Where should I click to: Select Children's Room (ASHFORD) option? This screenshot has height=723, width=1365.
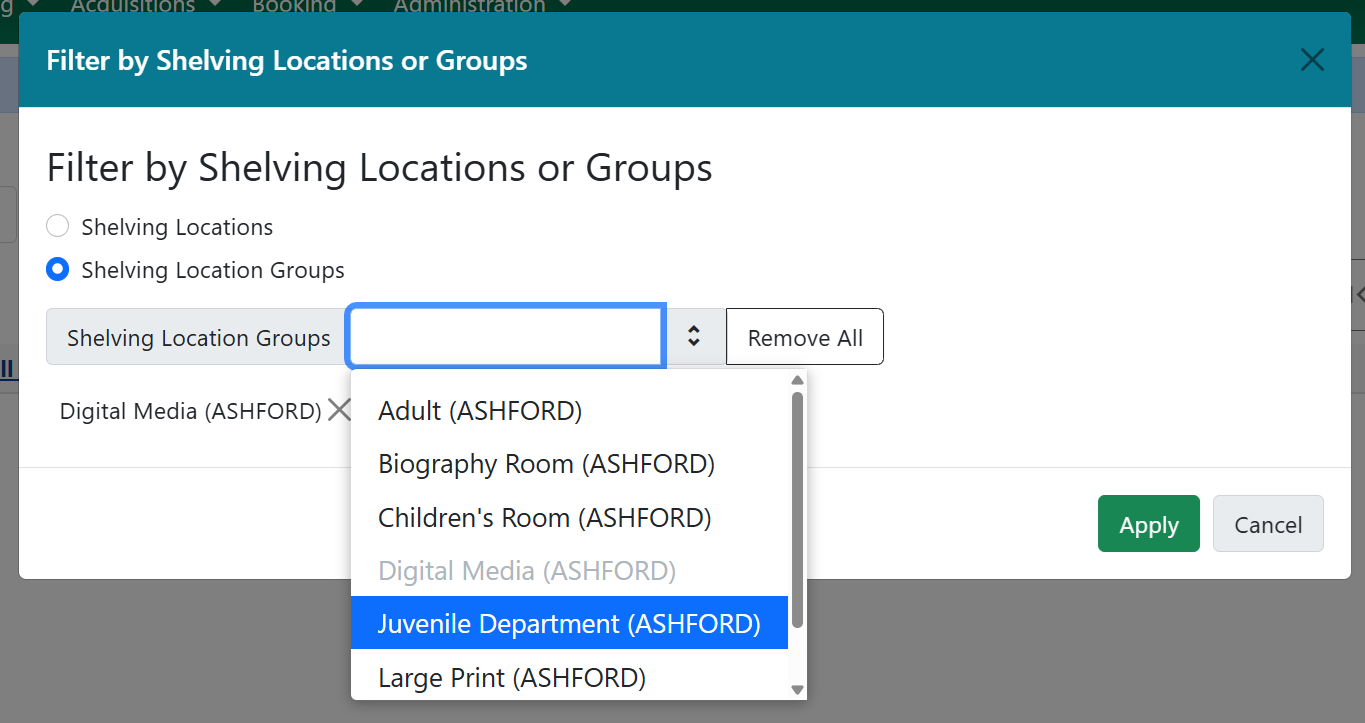pyautogui.click(x=544, y=518)
